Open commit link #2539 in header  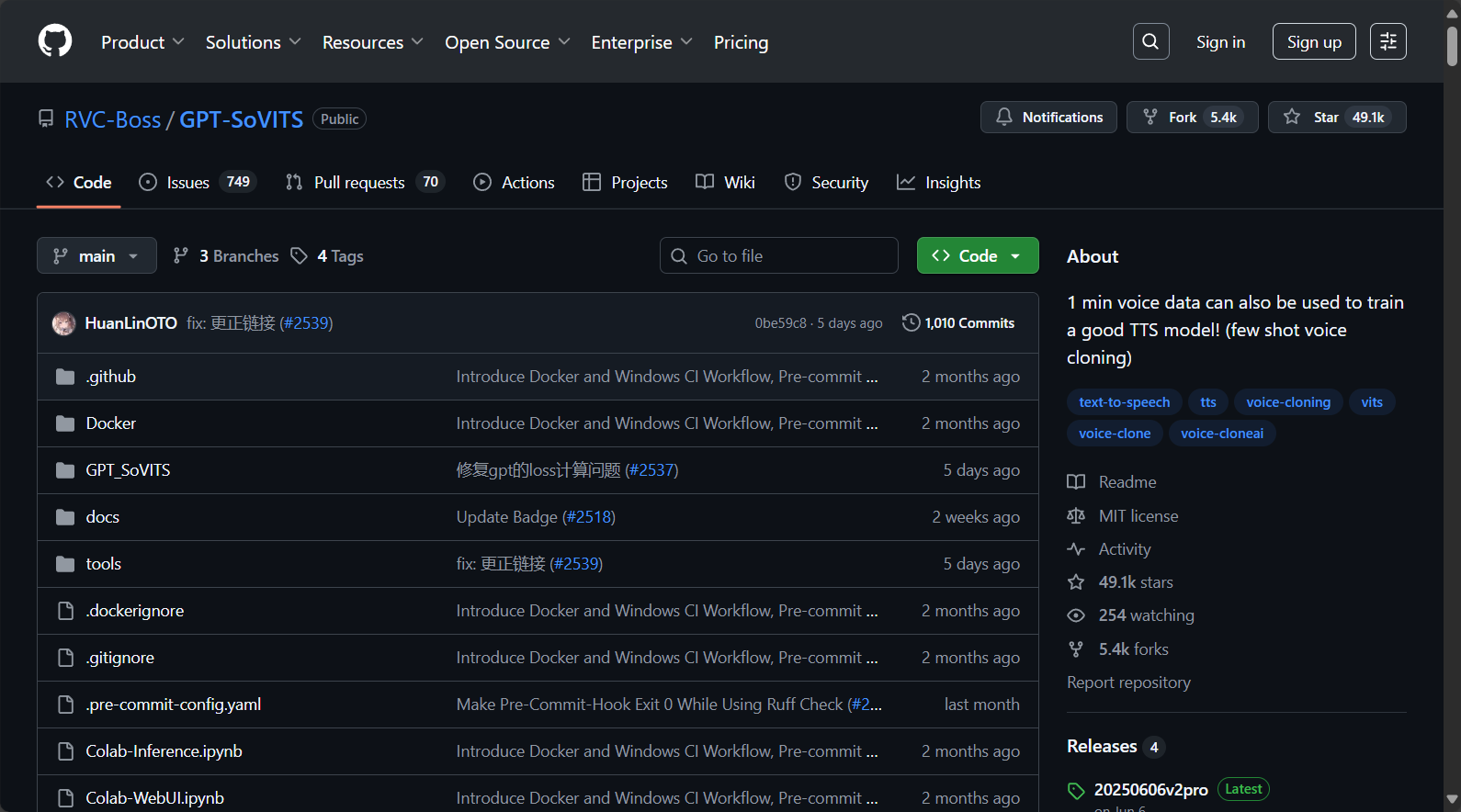[306, 323]
